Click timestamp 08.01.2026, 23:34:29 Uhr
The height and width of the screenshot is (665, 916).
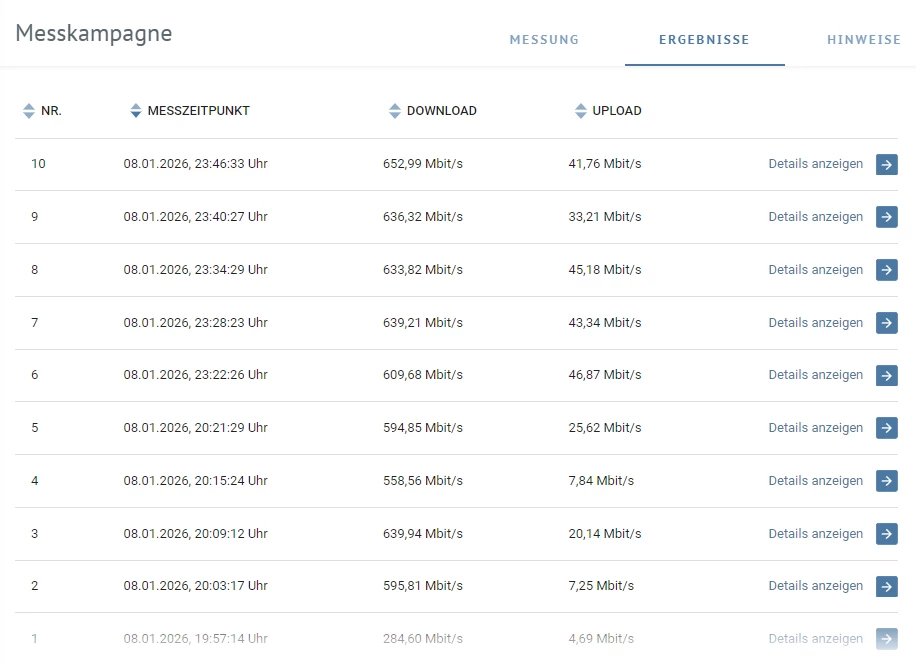pyautogui.click(x=196, y=270)
